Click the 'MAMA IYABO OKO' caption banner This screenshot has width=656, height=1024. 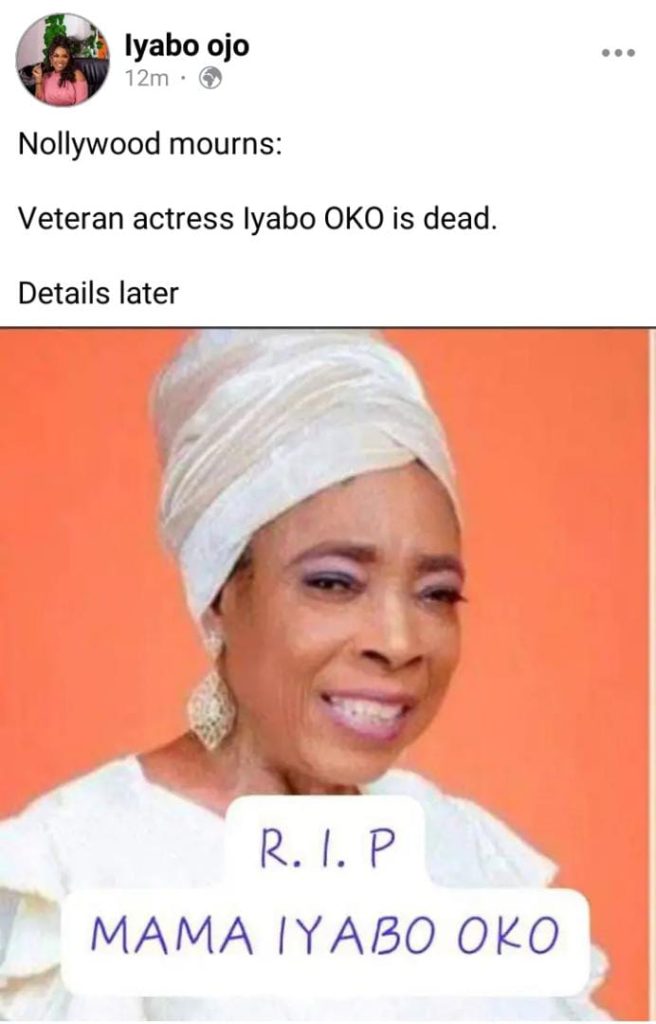pos(325,935)
